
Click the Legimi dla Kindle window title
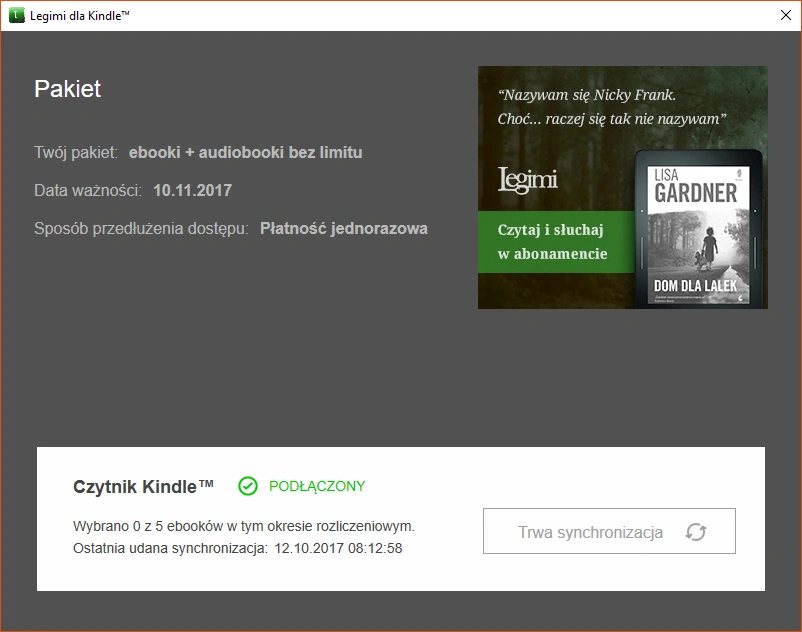coord(79,16)
